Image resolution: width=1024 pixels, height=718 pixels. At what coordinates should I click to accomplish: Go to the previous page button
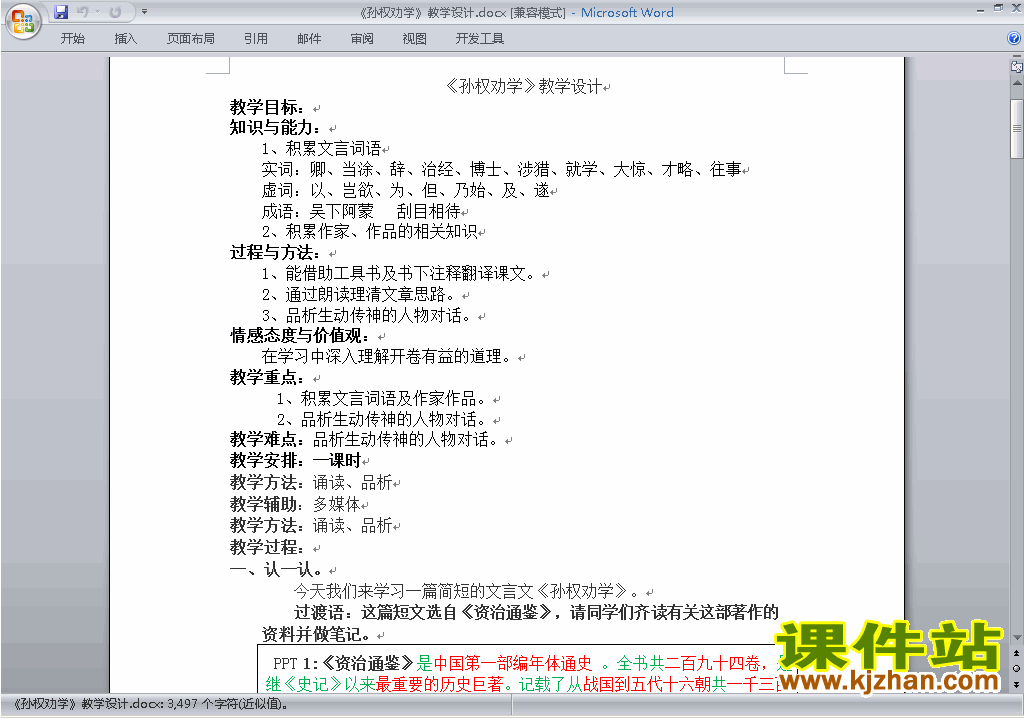click(x=1017, y=653)
